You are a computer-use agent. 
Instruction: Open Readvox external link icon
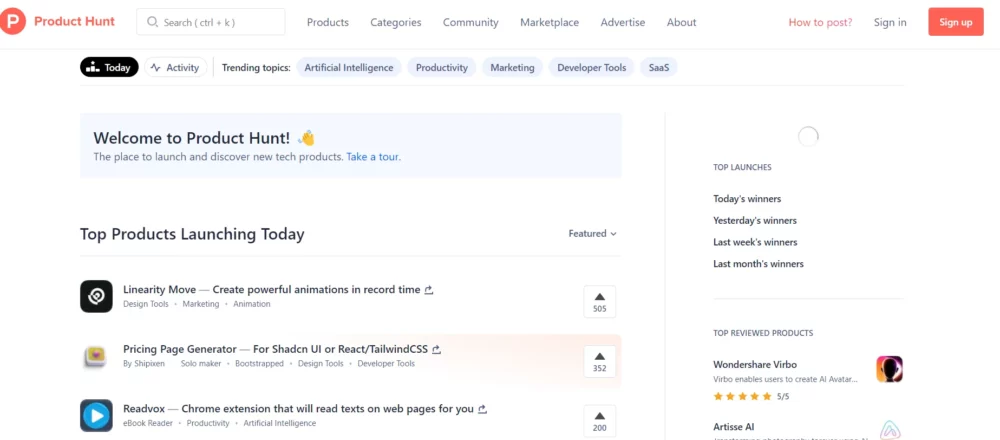[x=483, y=409]
